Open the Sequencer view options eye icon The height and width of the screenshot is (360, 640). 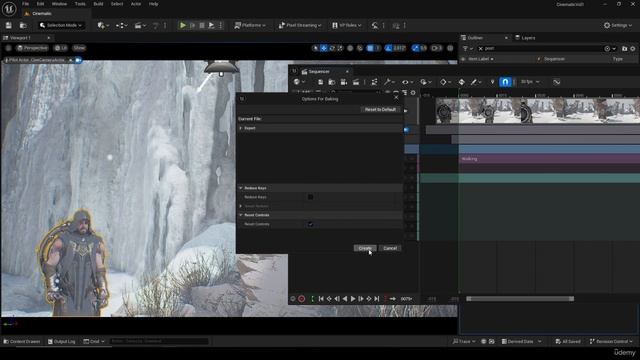coord(407,82)
